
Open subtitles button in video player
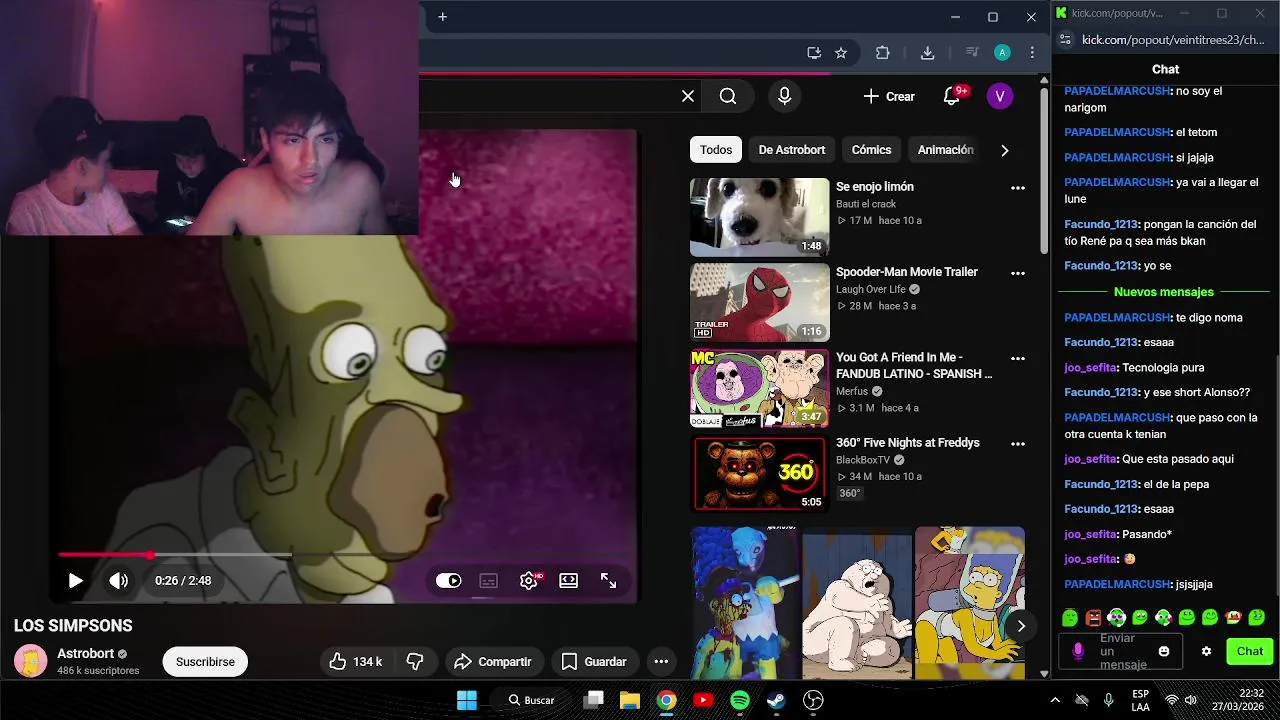pos(488,581)
